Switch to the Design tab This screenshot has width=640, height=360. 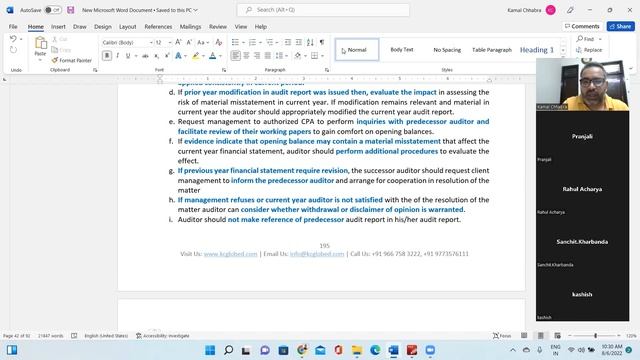(x=102, y=27)
